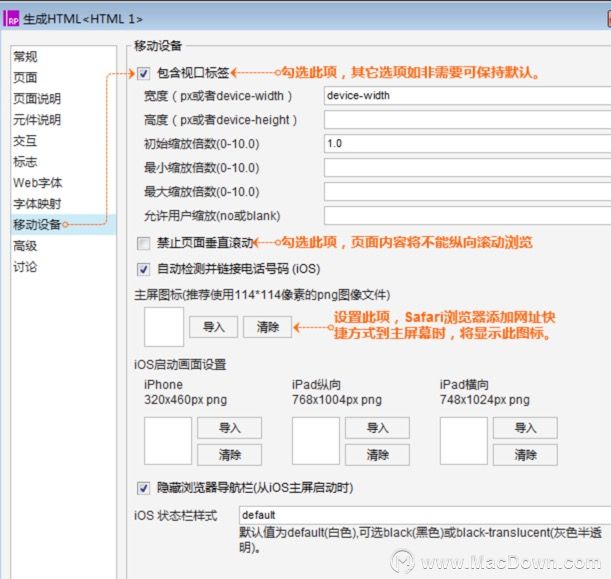Click the 生成HTML<HTML 1> window title
The height and width of the screenshot is (579, 611).
pyautogui.click(x=83, y=19)
